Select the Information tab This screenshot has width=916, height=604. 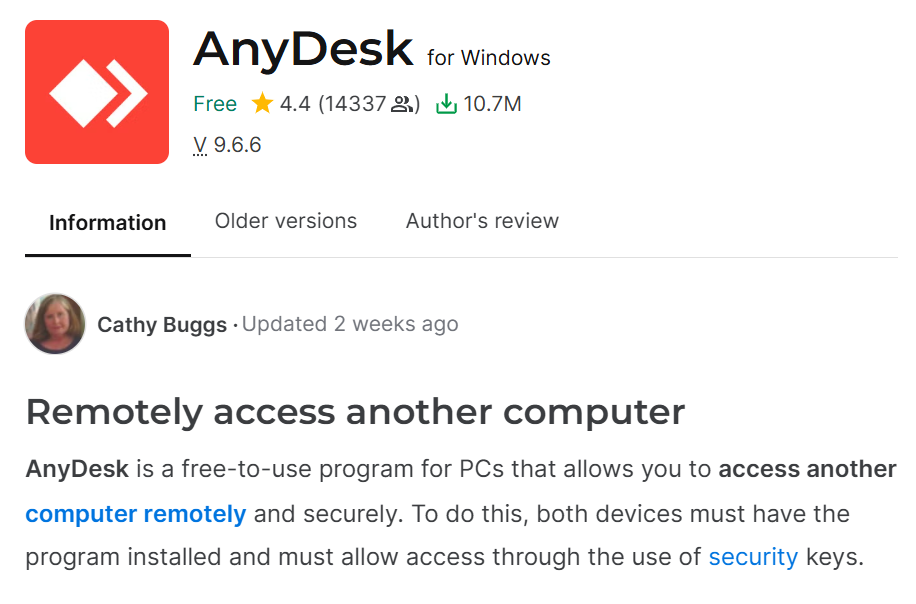[x=107, y=222]
